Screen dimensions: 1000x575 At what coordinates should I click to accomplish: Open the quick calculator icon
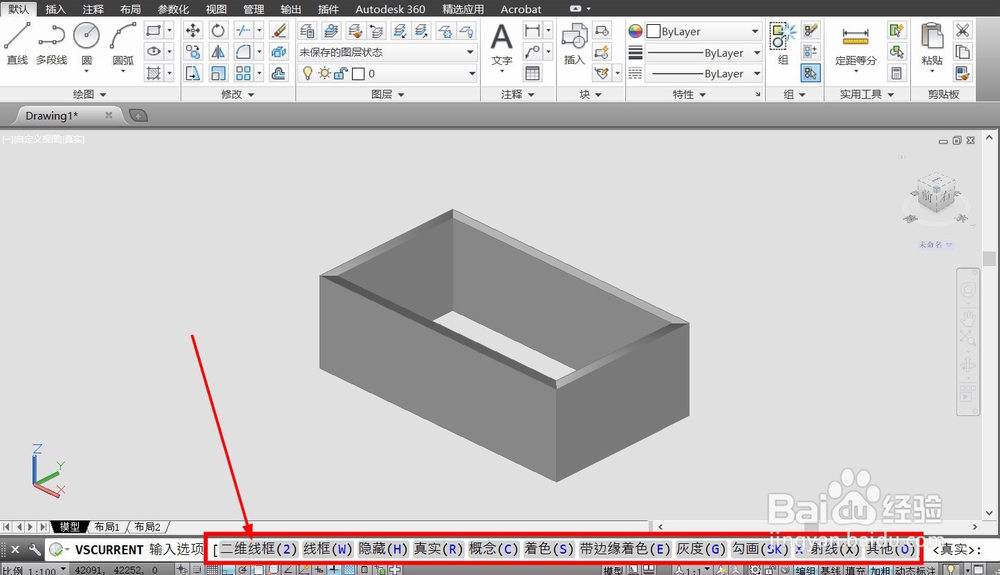[x=896, y=73]
